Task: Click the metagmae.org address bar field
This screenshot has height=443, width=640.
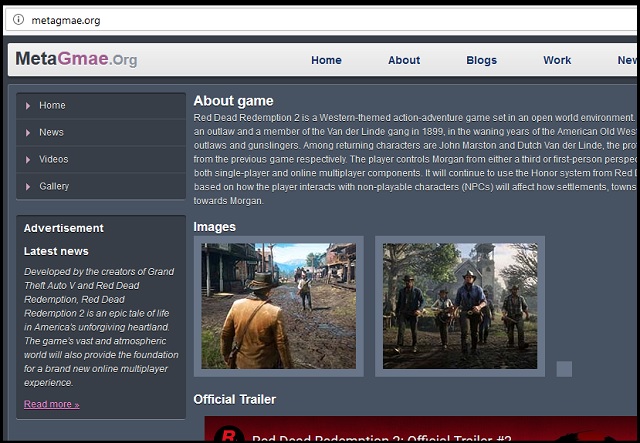Action: point(322,20)
